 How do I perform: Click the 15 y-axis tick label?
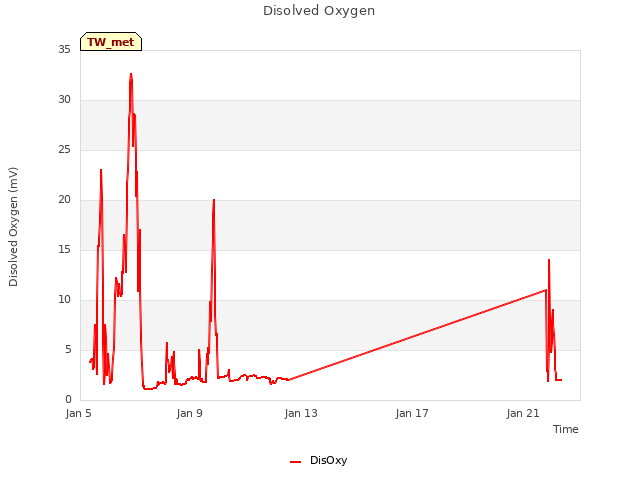(64, 250)
